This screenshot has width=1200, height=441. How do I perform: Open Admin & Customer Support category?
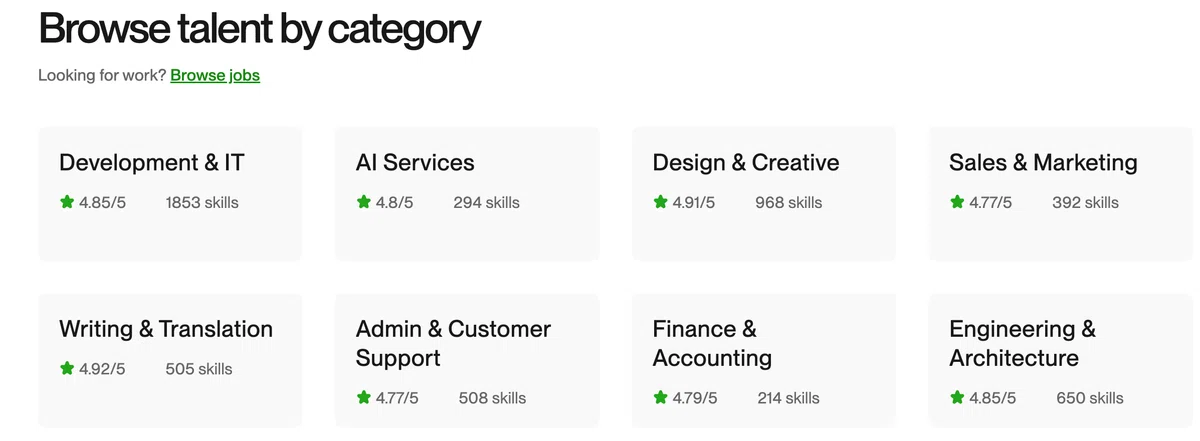(x=467, y=360)
